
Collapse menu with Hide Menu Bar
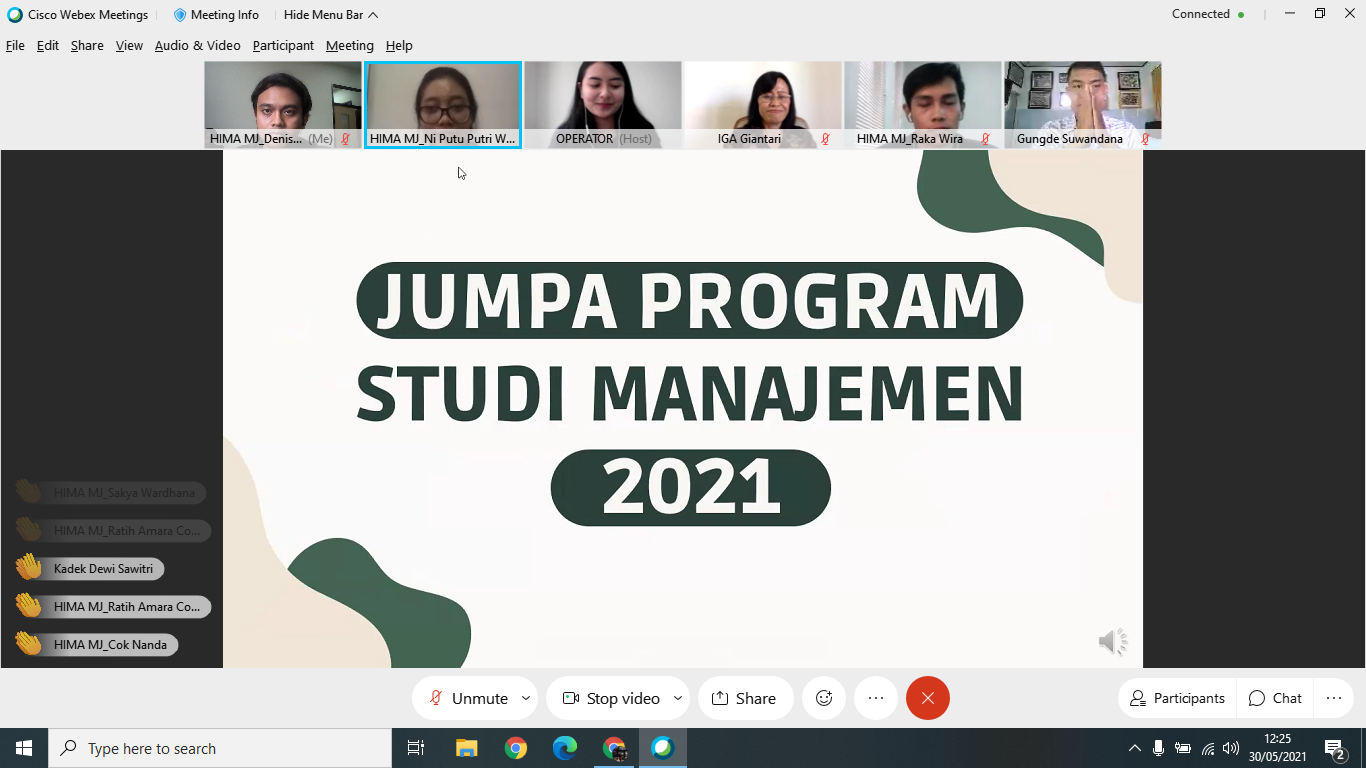point(331,15)
